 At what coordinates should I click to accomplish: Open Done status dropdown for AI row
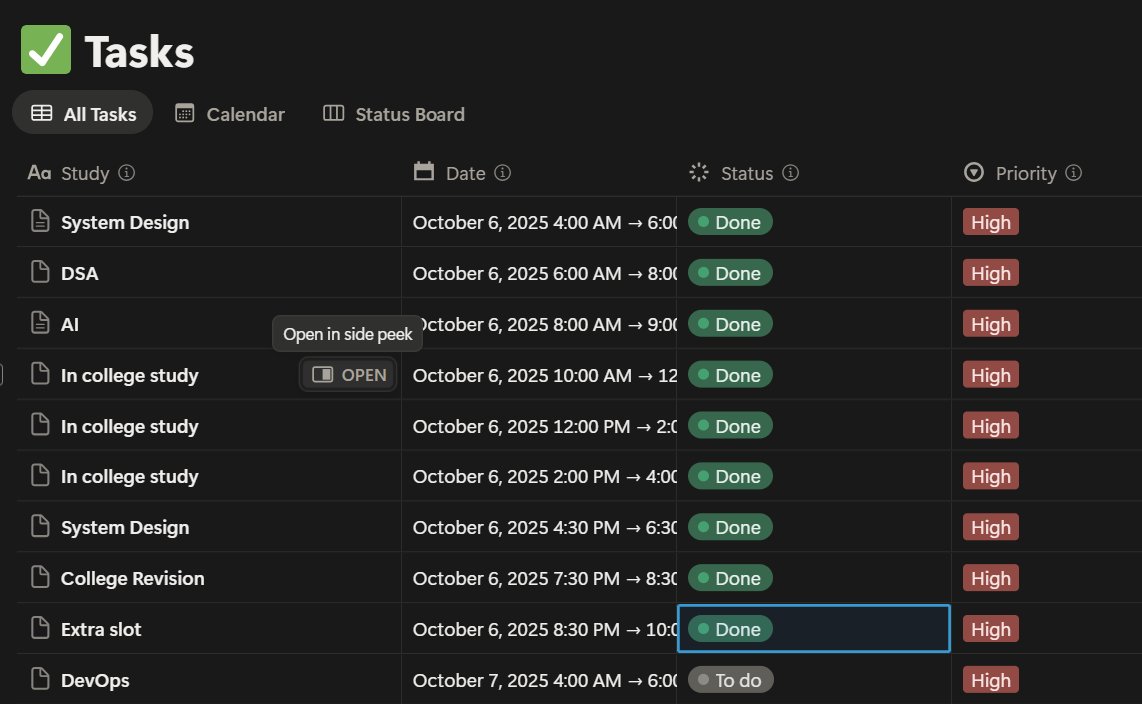coord(731,324)
